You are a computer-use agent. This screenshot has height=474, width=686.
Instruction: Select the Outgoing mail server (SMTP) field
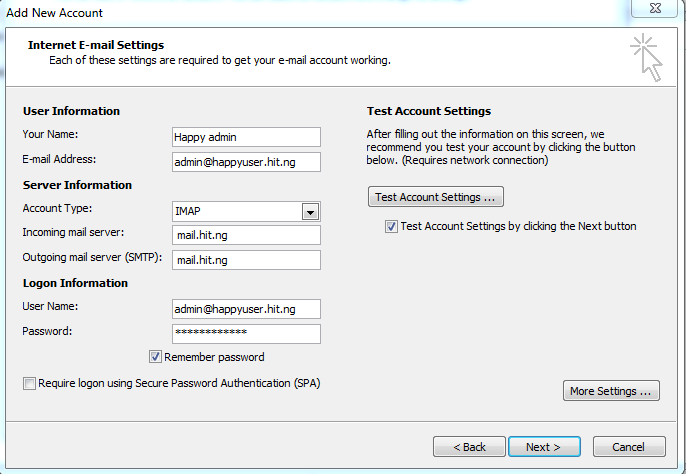[246, 260]
